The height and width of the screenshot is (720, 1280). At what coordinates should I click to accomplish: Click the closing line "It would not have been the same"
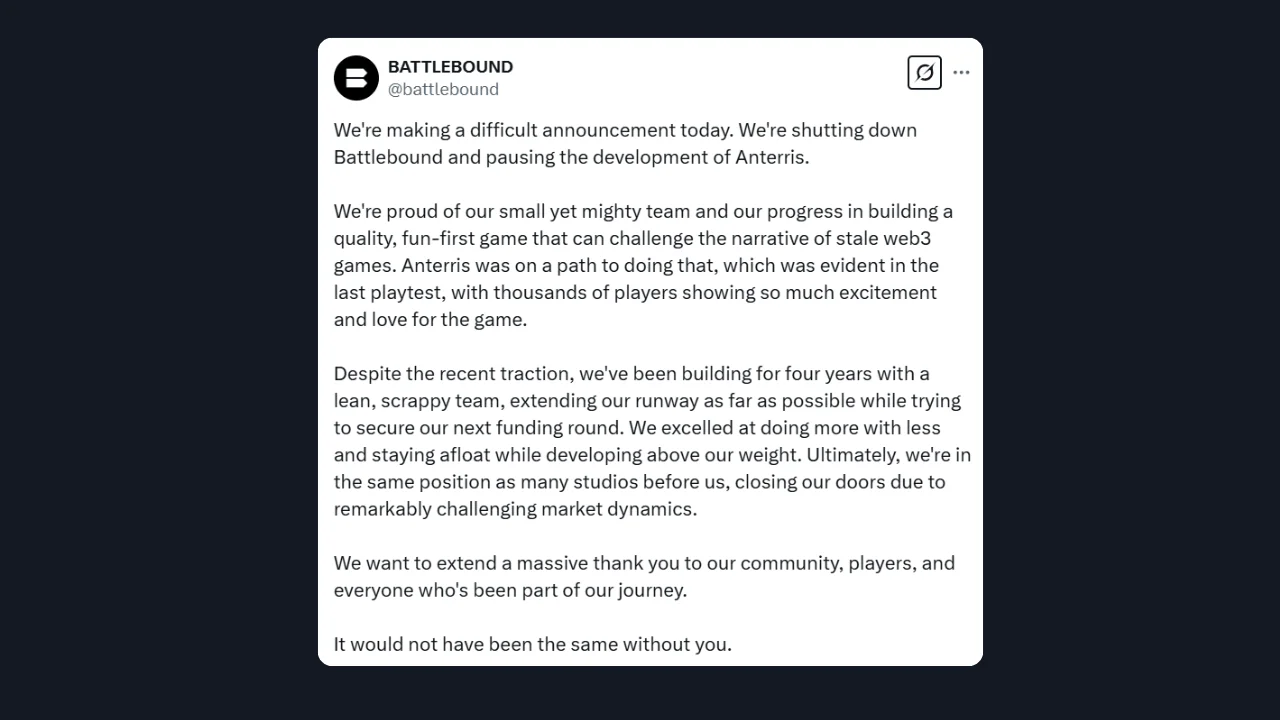coord(533,644)
